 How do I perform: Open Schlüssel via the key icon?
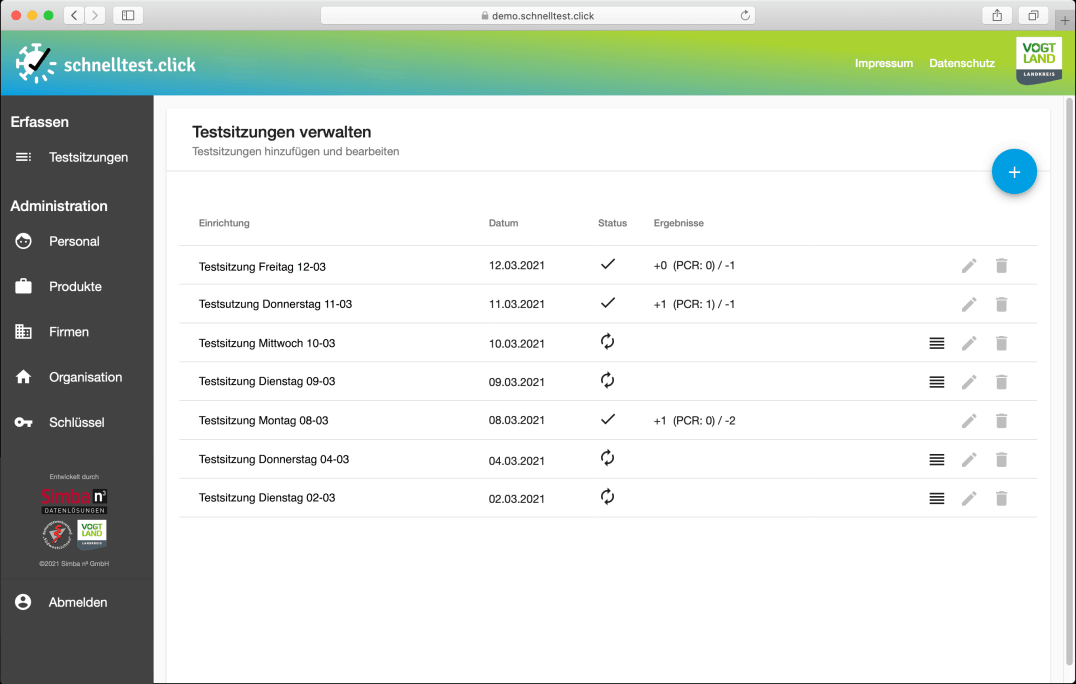[x=22, y=422]
